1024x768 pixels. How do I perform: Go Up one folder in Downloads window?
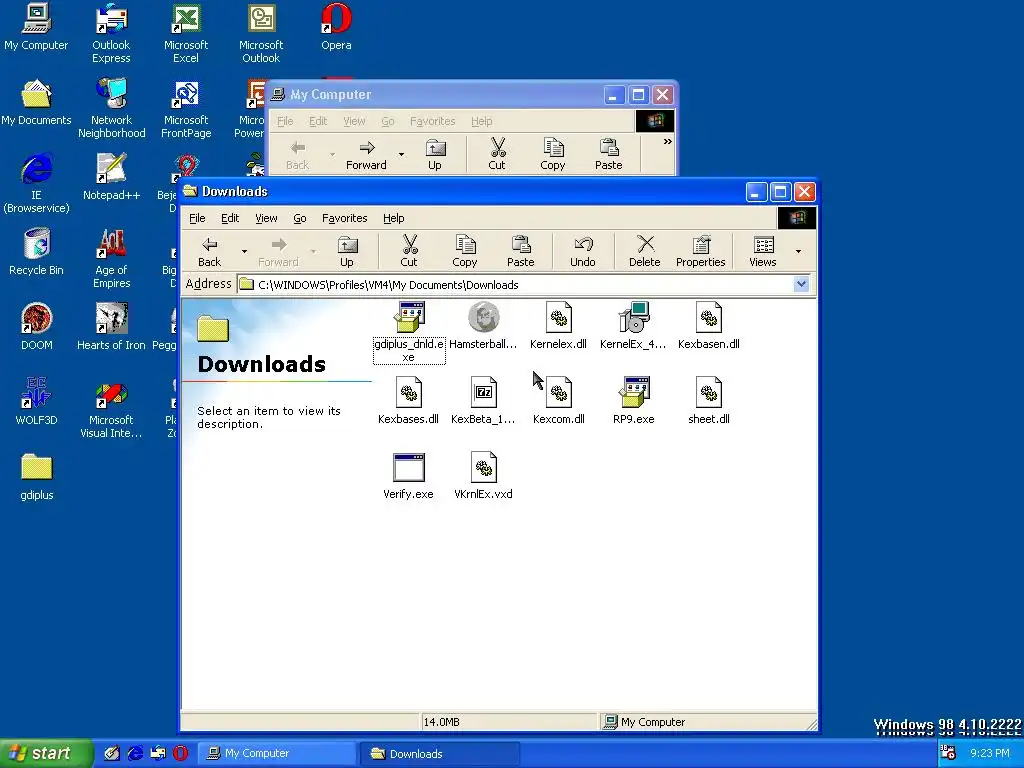347,251
